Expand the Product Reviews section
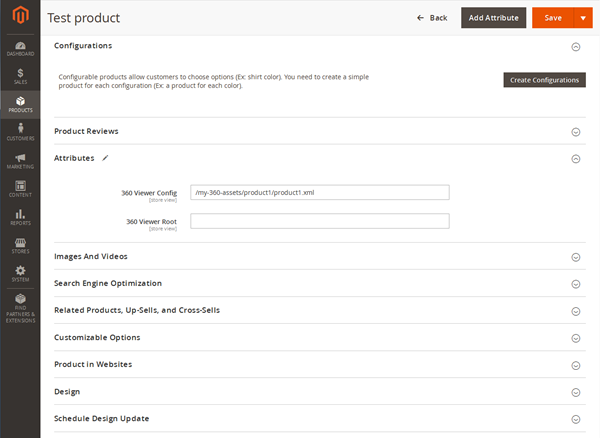This screenshot has height=438, width=600. click(575, 132)
